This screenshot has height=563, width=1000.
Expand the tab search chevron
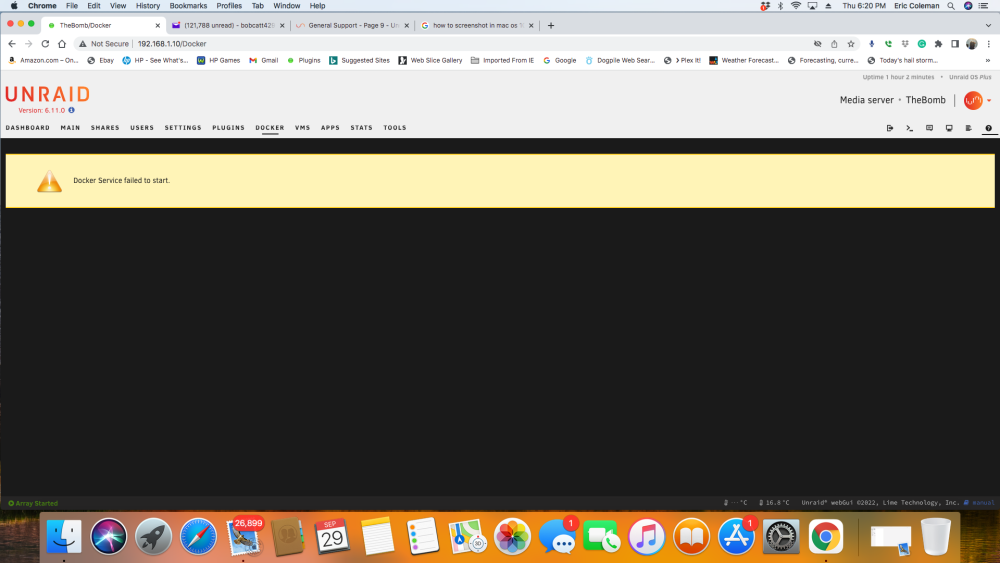click(989, 26)
